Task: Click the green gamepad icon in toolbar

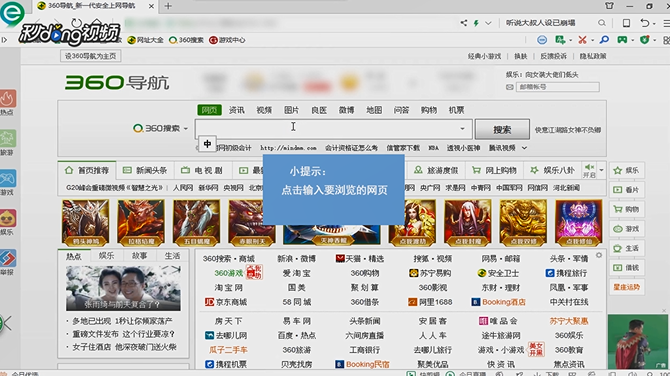Action: pyautogui.click(x=622, y=40)
